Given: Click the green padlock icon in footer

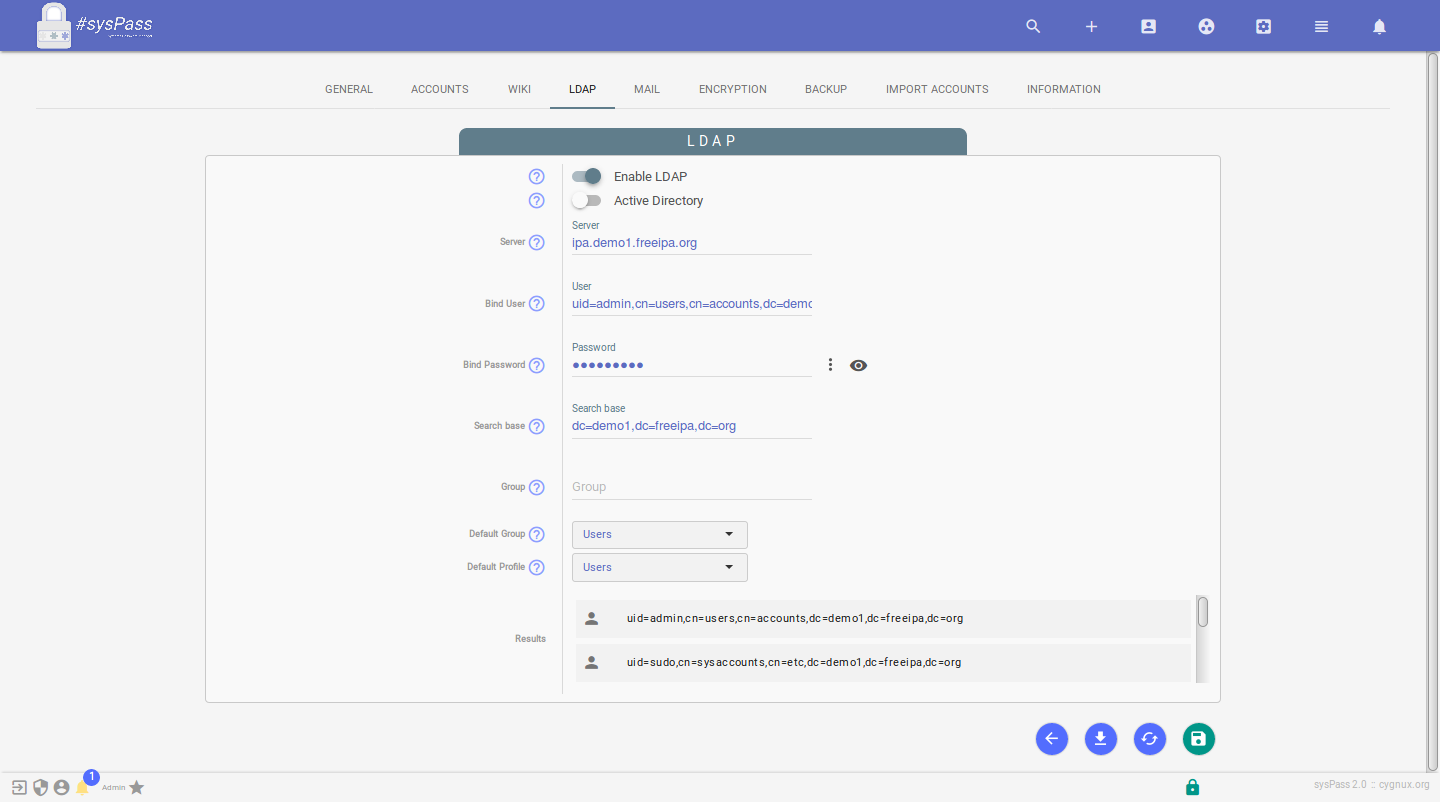Looking at the screenshot, I should [1192, 787].
